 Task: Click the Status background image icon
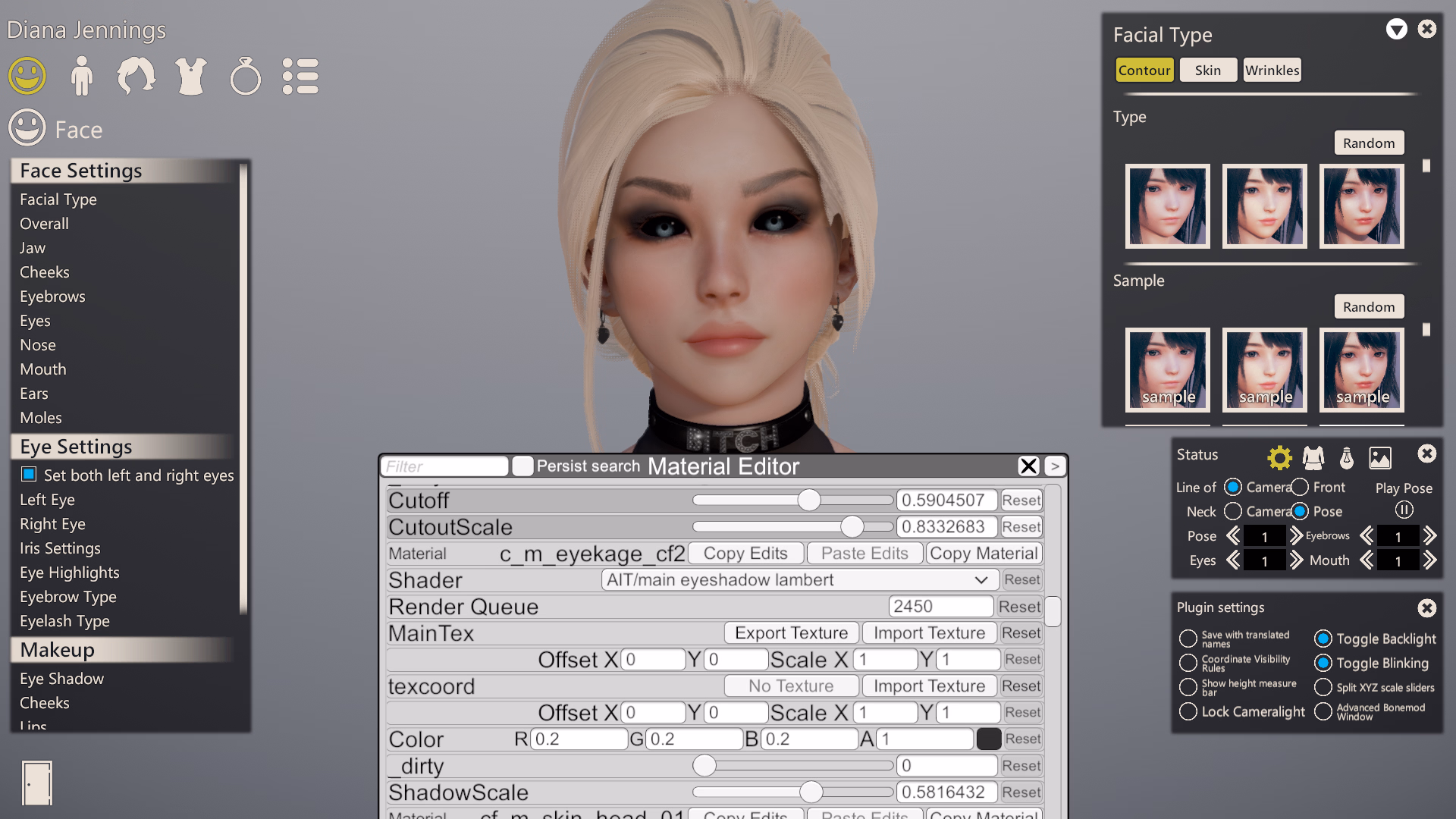pyautogui.click(x=1379, y=457)
